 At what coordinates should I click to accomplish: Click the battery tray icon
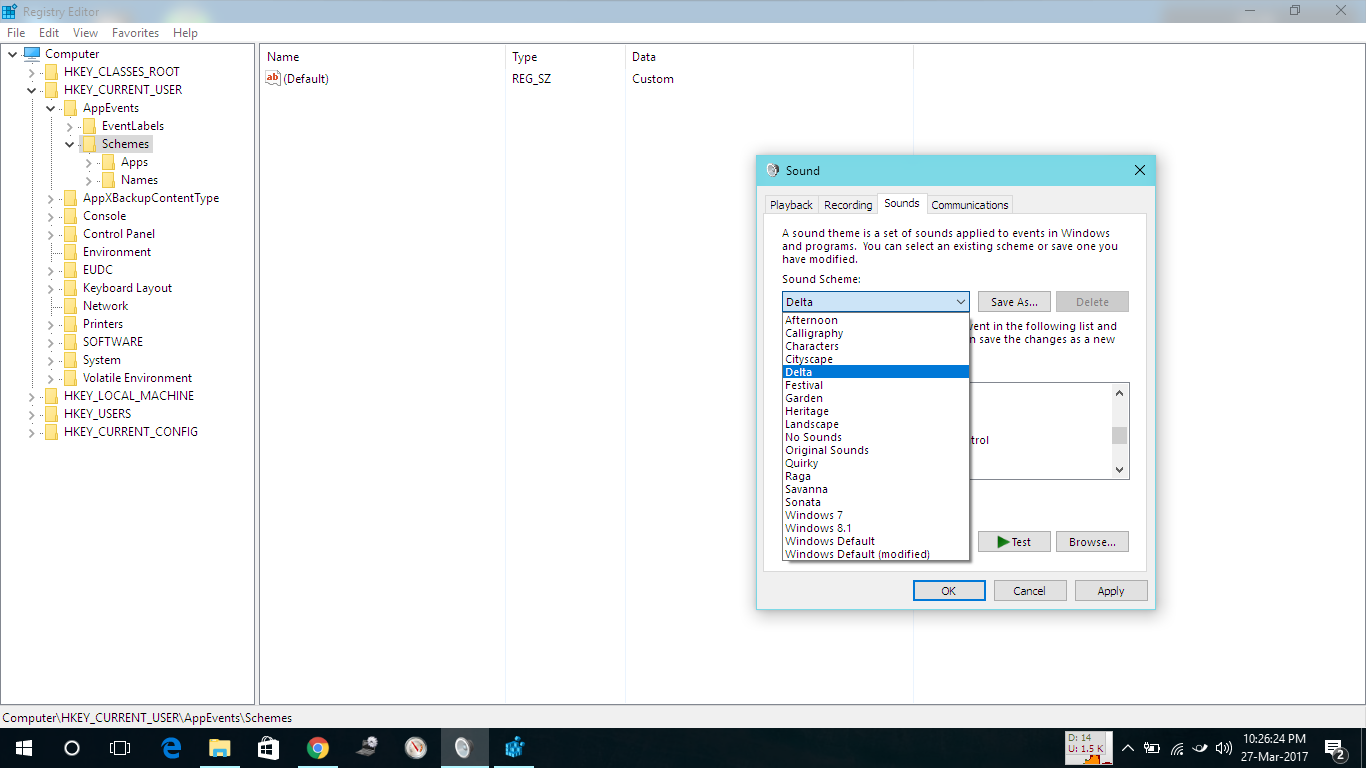[1152, 747]
